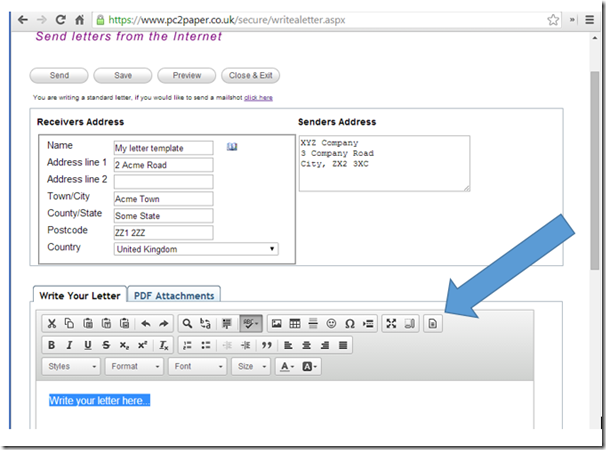Image resolution: width=606 pixels, height=450 pixels.
Task: Click the Preview button
Action: tap(187, 75)
